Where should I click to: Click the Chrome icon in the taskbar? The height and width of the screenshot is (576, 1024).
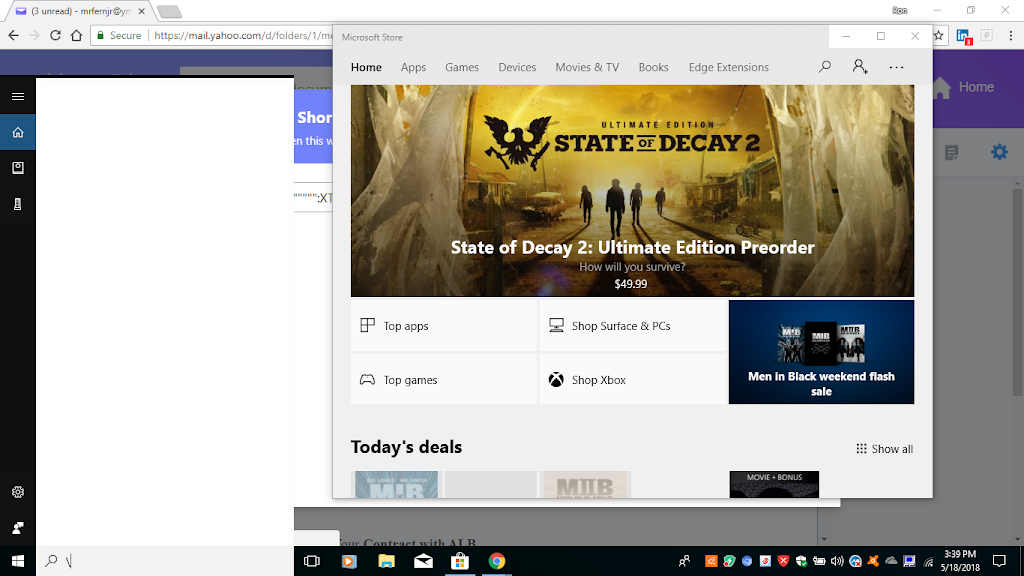(x=497, y=561)
